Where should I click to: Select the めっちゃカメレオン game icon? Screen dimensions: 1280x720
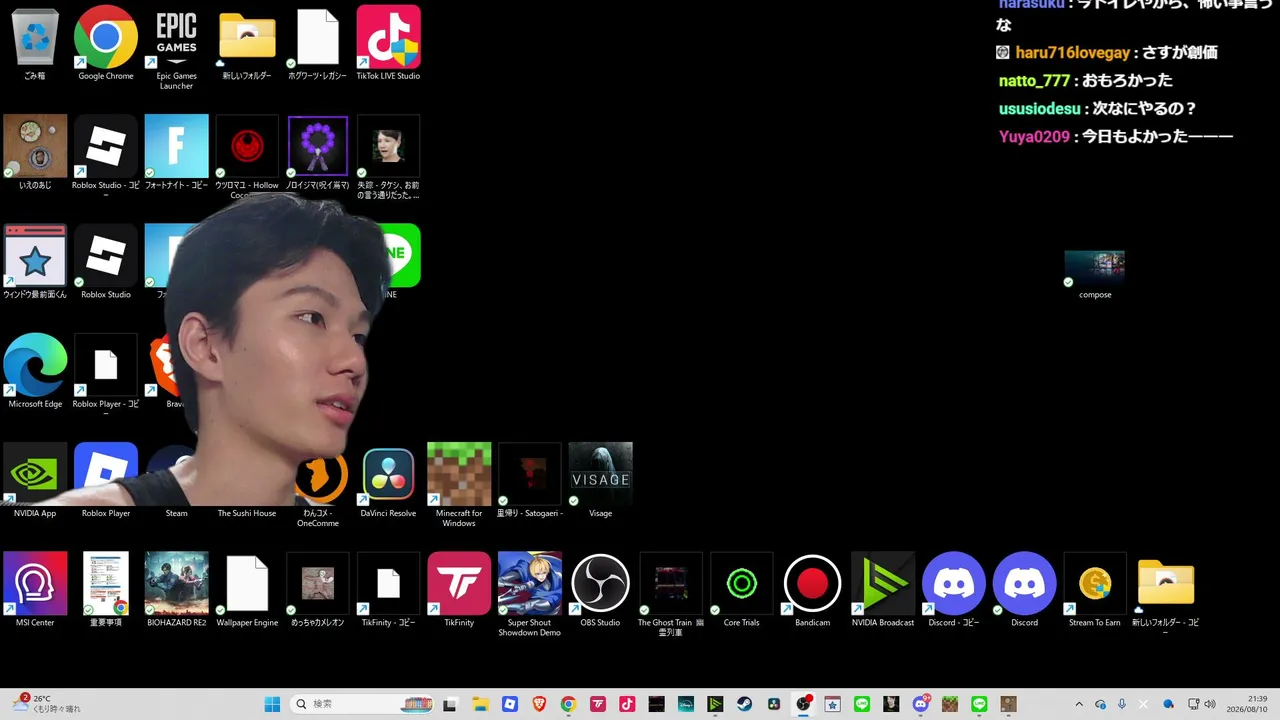point(318,590)
